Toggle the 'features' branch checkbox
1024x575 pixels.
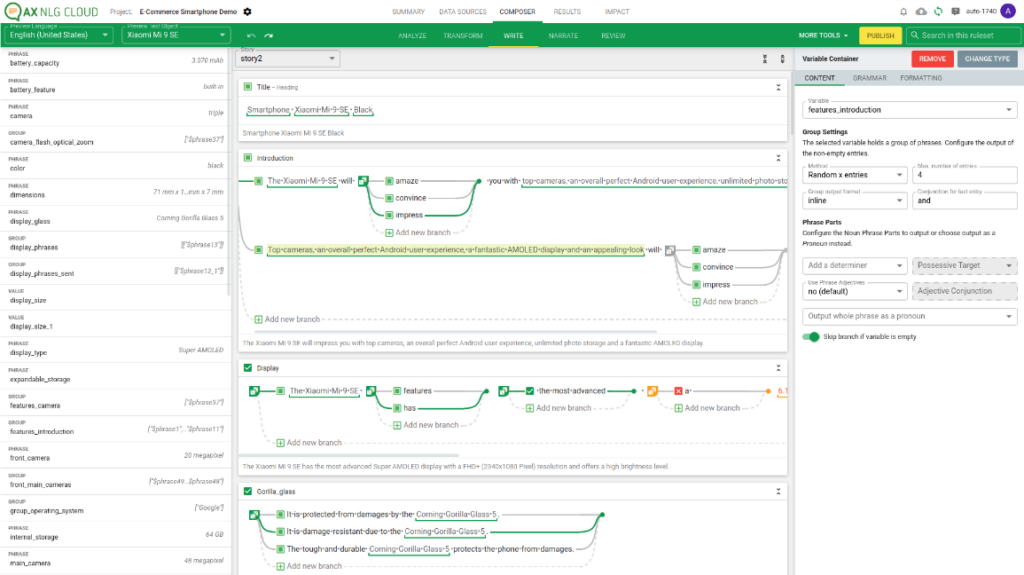click(x=396, y=391)
